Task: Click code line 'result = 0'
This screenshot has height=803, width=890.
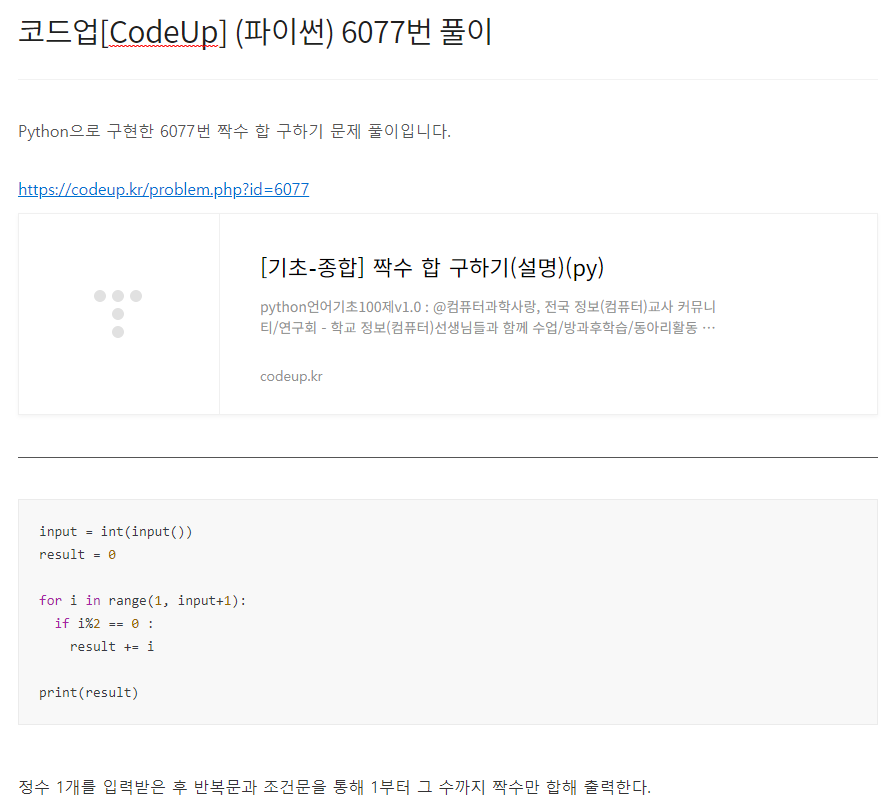Action: [x=78, y=554]
